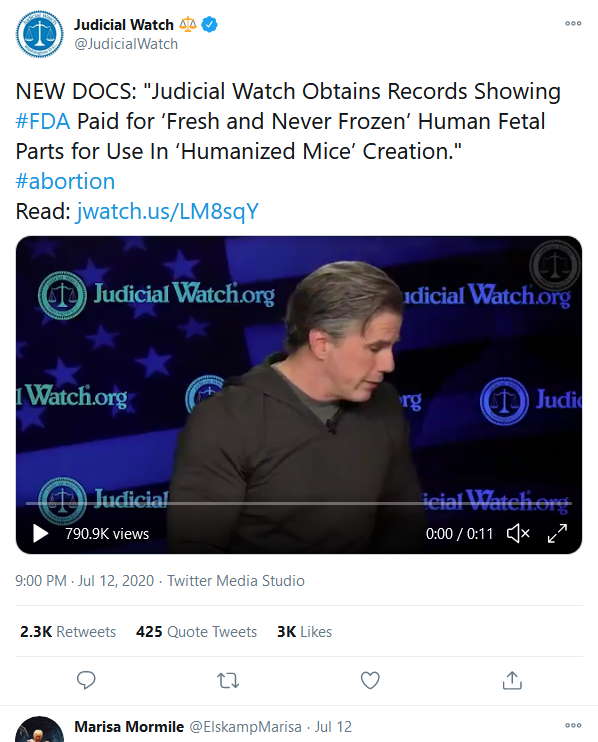View the 3K Likes list
Viewport: 598px width, 742px height.
[304, 632]
